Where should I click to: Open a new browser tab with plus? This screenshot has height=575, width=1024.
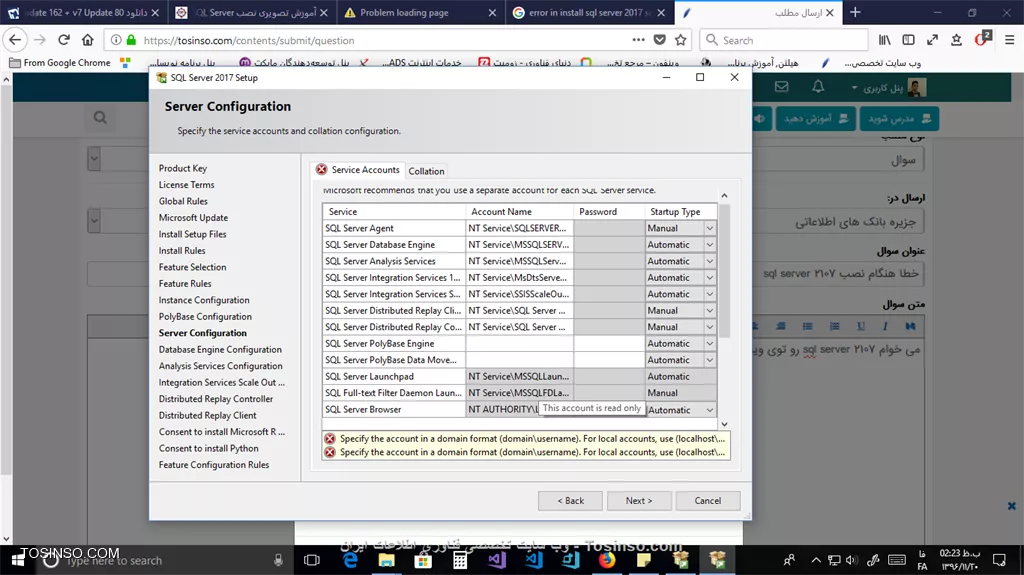click(855, 12)
